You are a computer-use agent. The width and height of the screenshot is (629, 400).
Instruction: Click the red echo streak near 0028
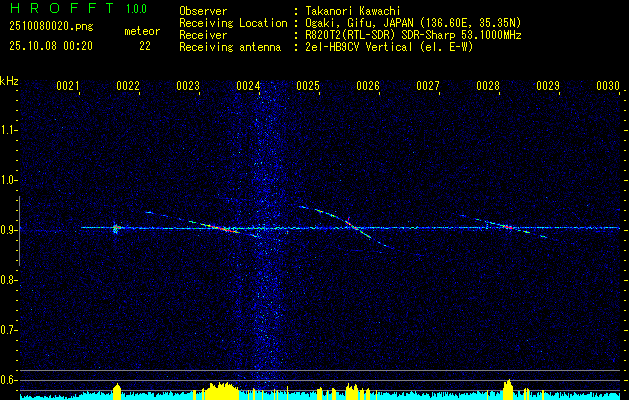click(x=508, y=227)
